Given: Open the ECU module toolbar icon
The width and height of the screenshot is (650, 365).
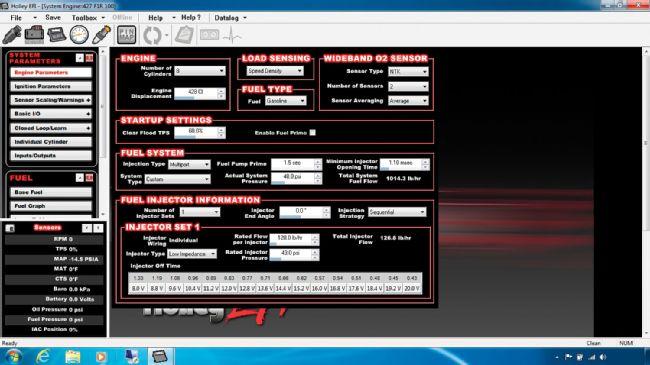Looking at the screenshot, I should click(x=56, y=34).
